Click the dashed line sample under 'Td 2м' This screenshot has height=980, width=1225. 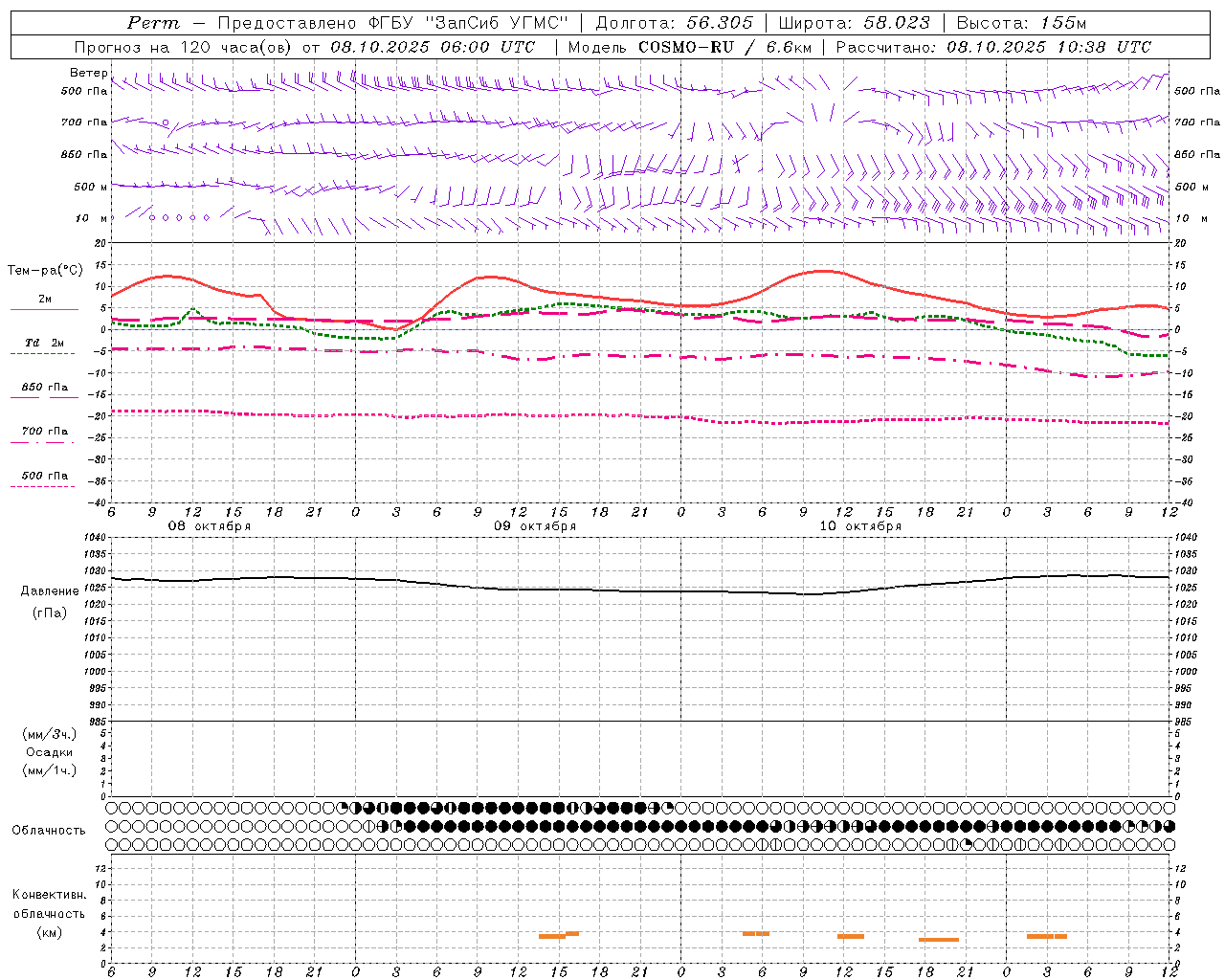43,354
